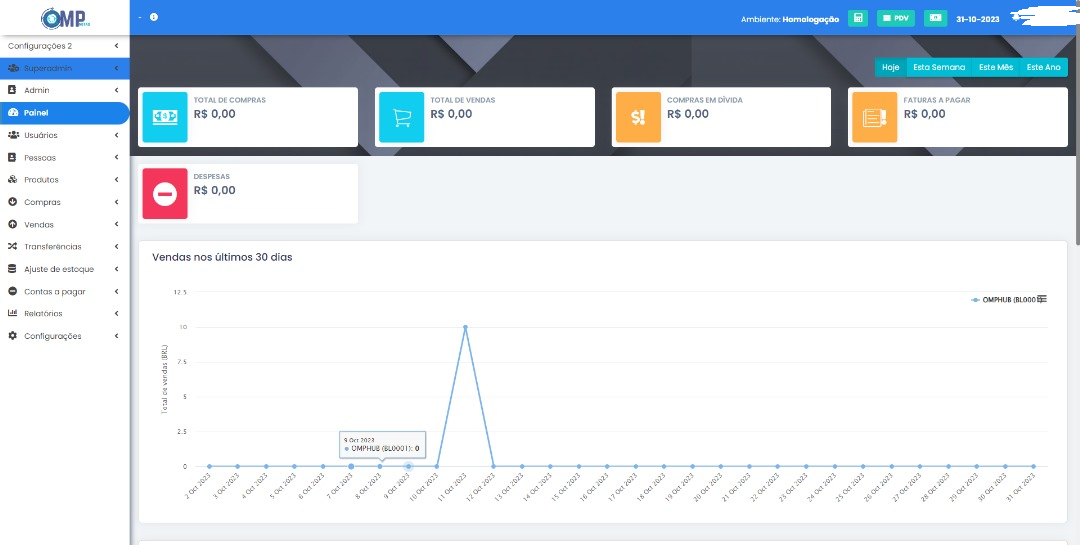Expand the Compras menu chevron
The height and width of the screenshot is (545, 1080).
click(116, 202)
